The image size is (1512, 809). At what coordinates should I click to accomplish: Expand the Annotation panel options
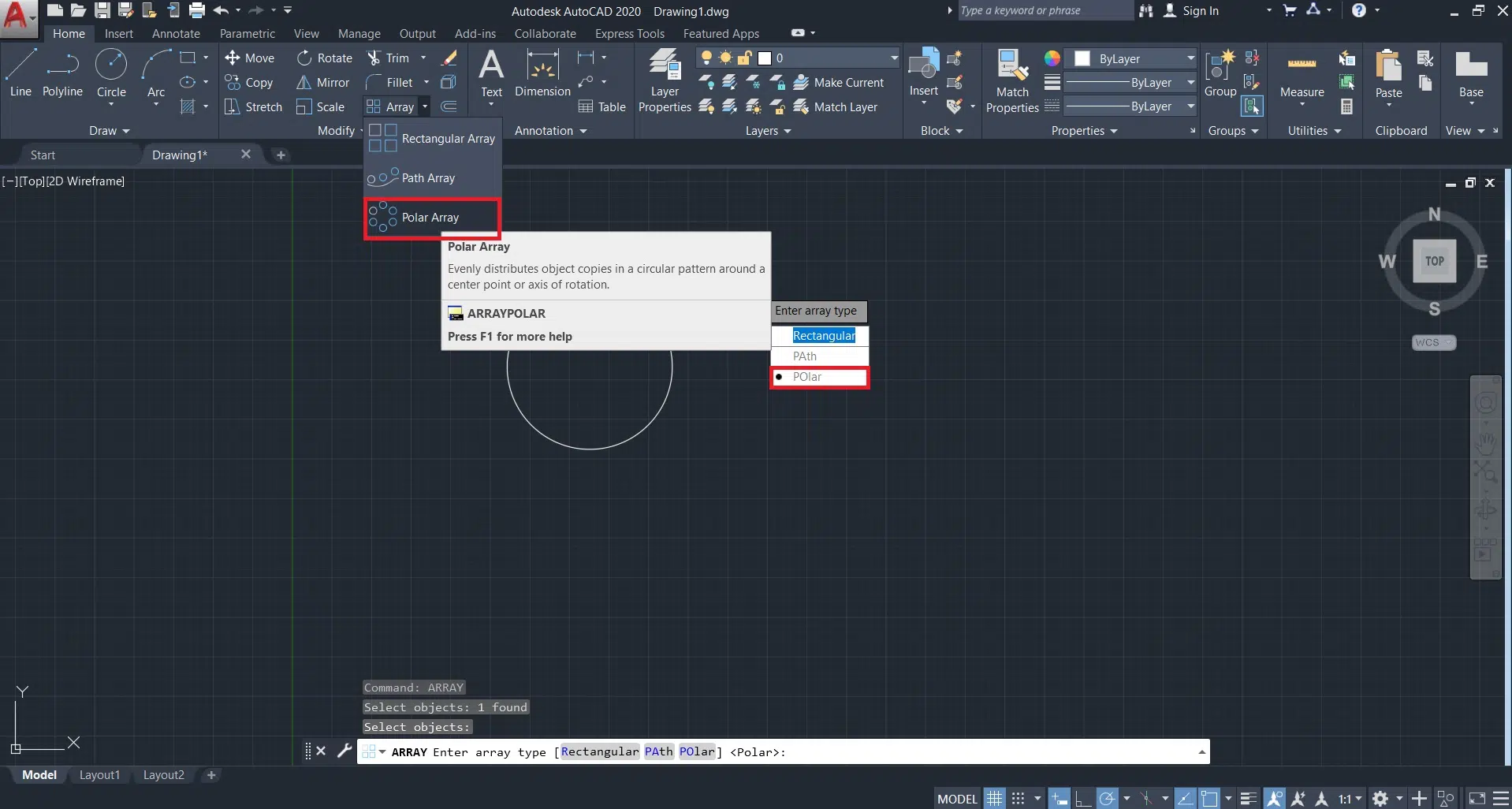550,131
